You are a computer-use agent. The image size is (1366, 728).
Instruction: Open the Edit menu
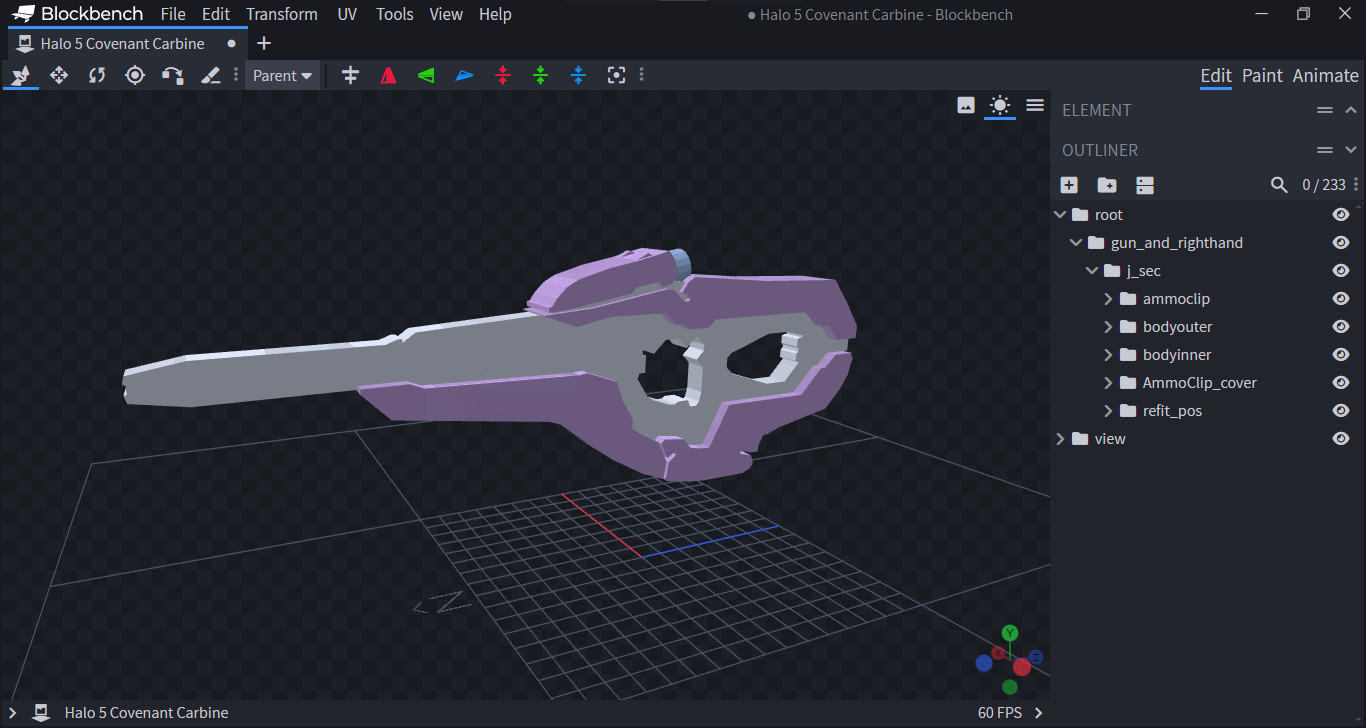216,14
